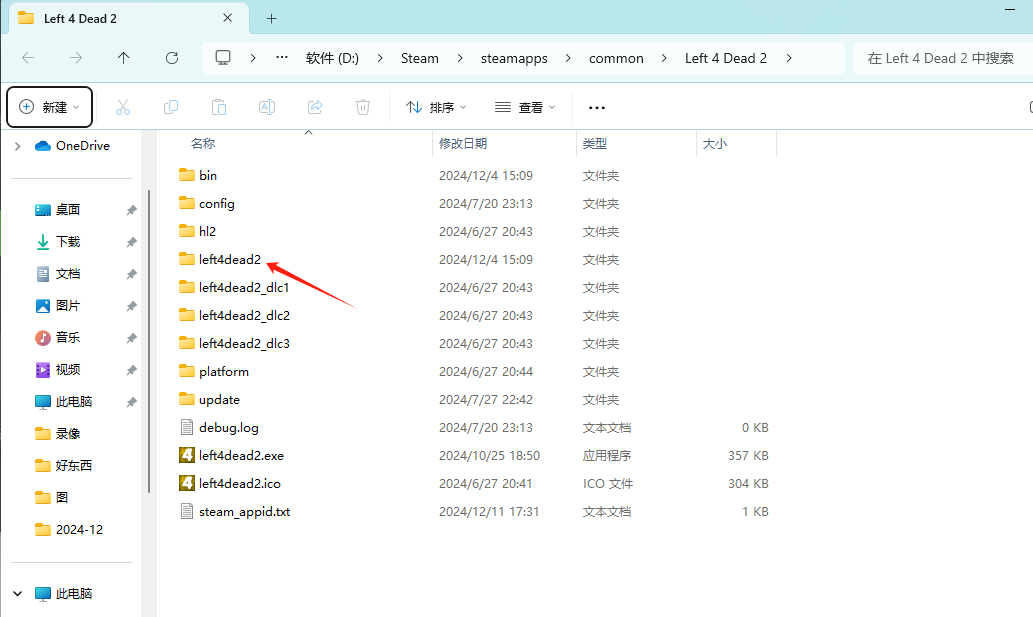Sort by 修改日期 (Date modified) column
The width and height of the screenshot is (1033, 617).
[463, 144]
